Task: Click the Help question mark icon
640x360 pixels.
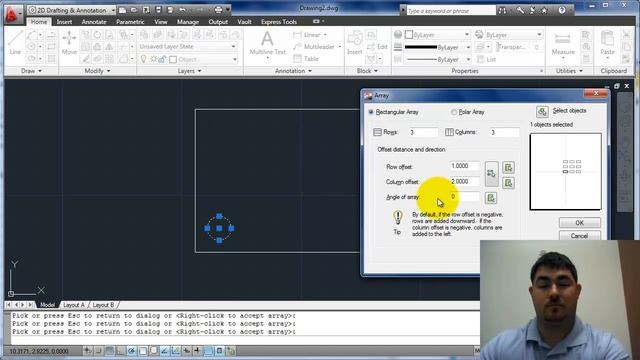Action: coord(562,11)
